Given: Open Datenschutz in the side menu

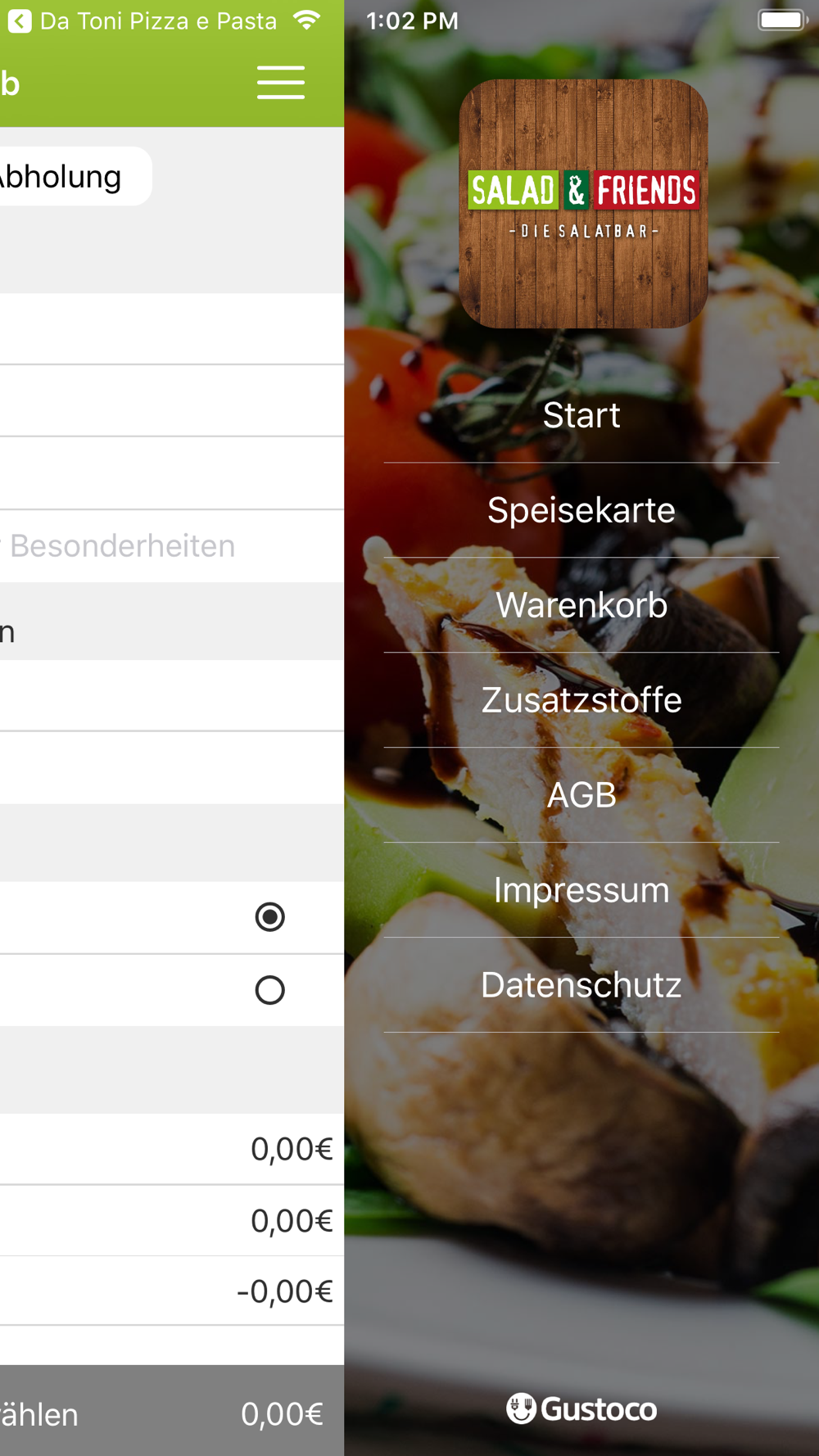Looking at the screenshot, I should pos(581,985).
